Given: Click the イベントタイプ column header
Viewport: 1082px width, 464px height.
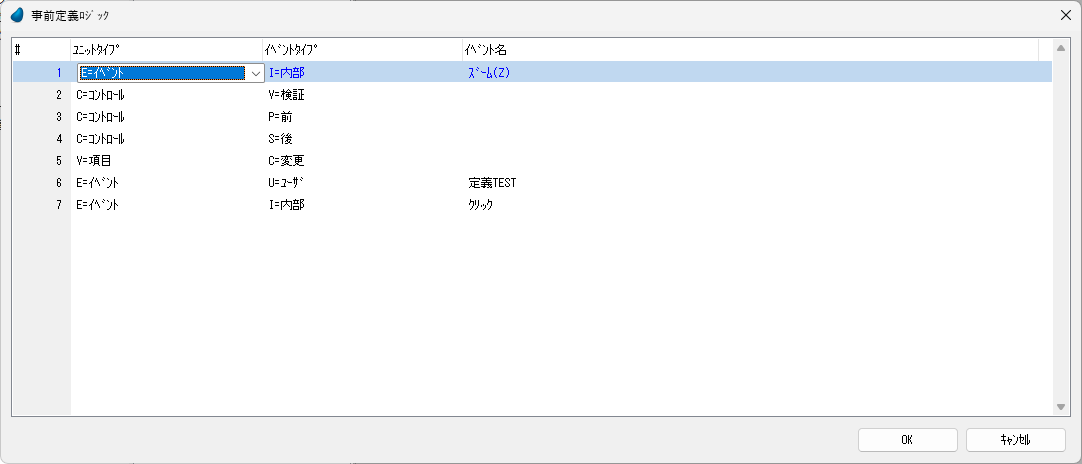Looking at the screenshot, I should click(x=361, y=49).
